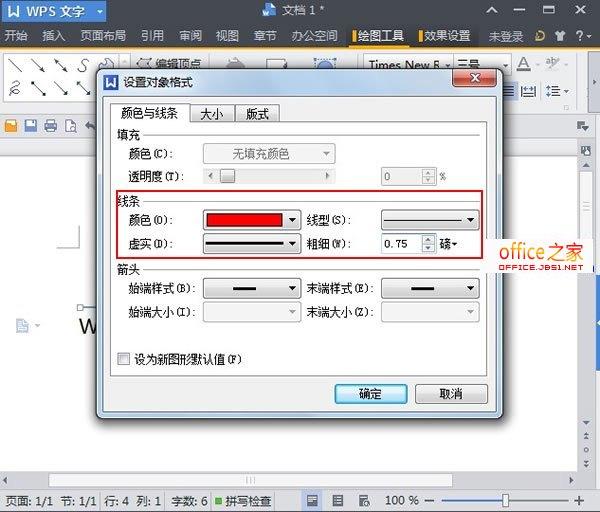
Task: Open the 办公空间 ribbon tab
Action: coord(315,36)
